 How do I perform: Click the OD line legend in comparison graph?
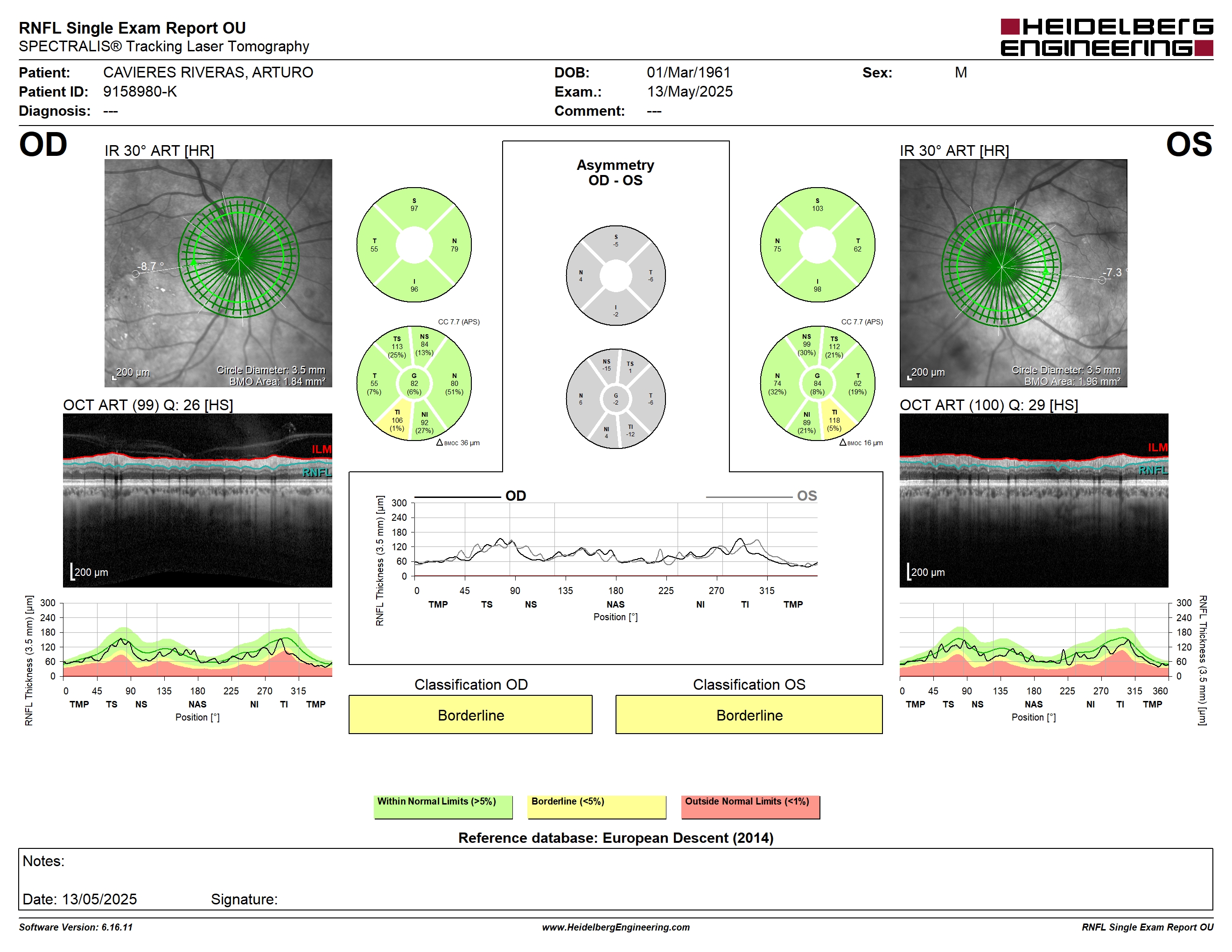point(470,496)
